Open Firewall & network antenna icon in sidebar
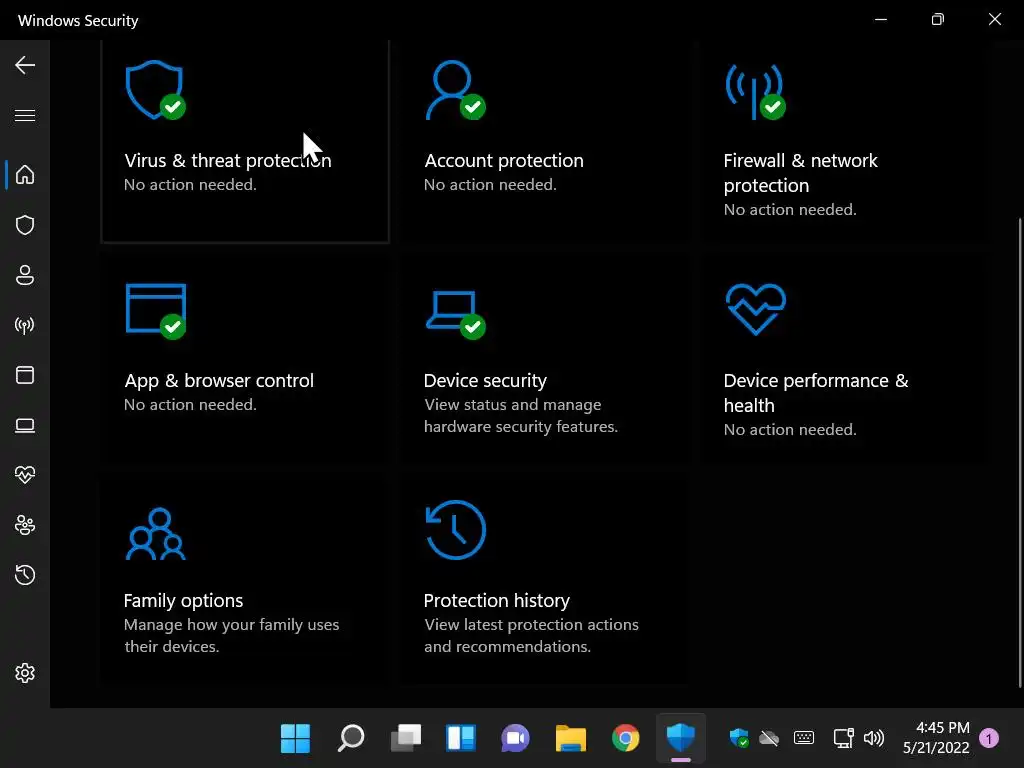The height and width of the screenshot is (768, 1024). [25, 325]
